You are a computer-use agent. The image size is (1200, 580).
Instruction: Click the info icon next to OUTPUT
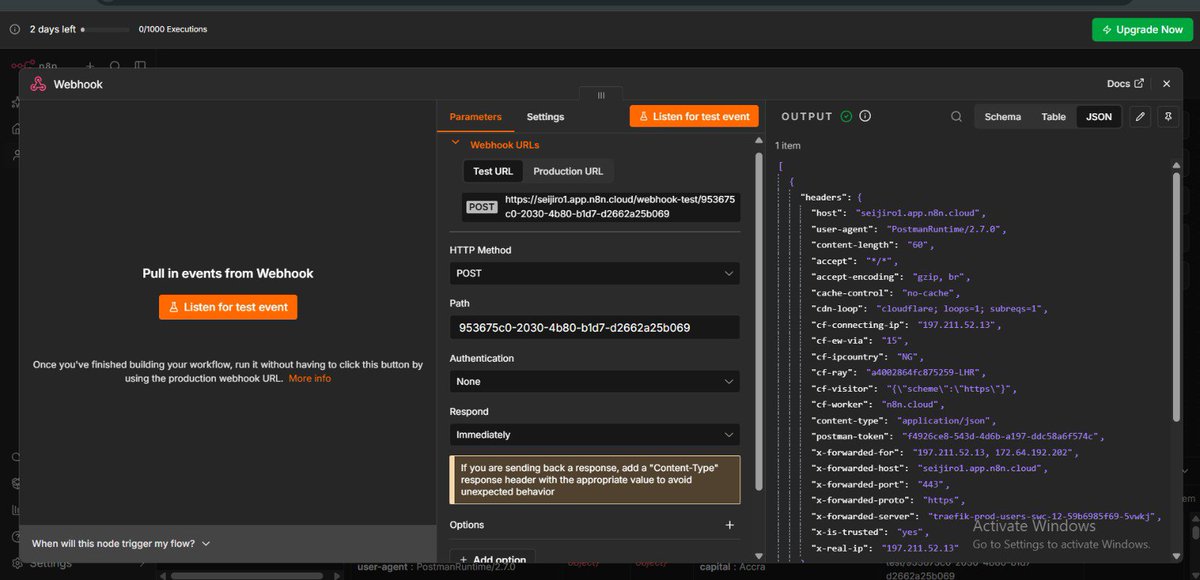[865, 116]
